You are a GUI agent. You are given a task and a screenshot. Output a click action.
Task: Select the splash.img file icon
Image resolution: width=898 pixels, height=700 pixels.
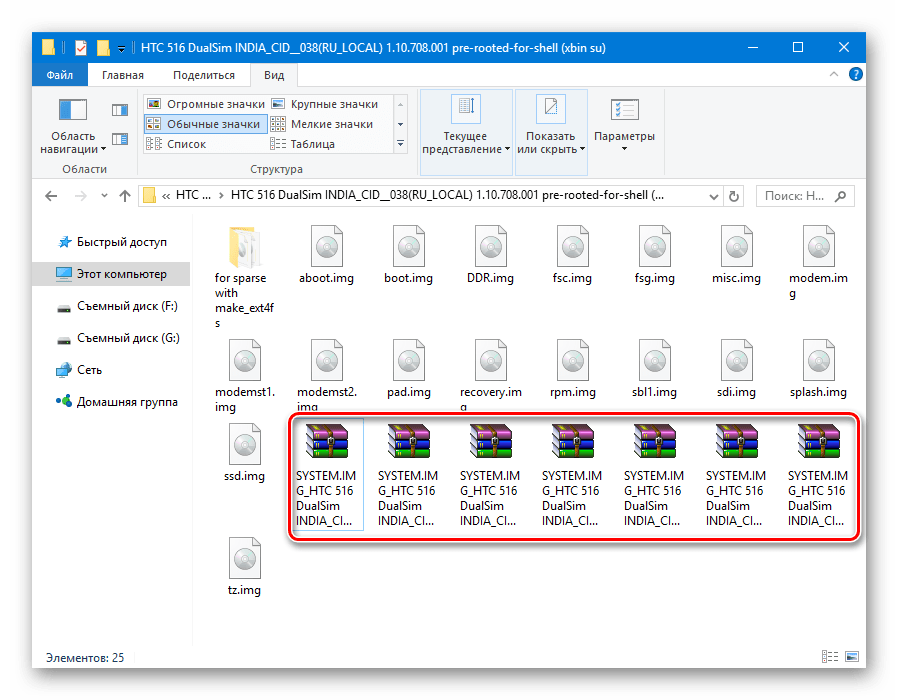pos(818,360)
